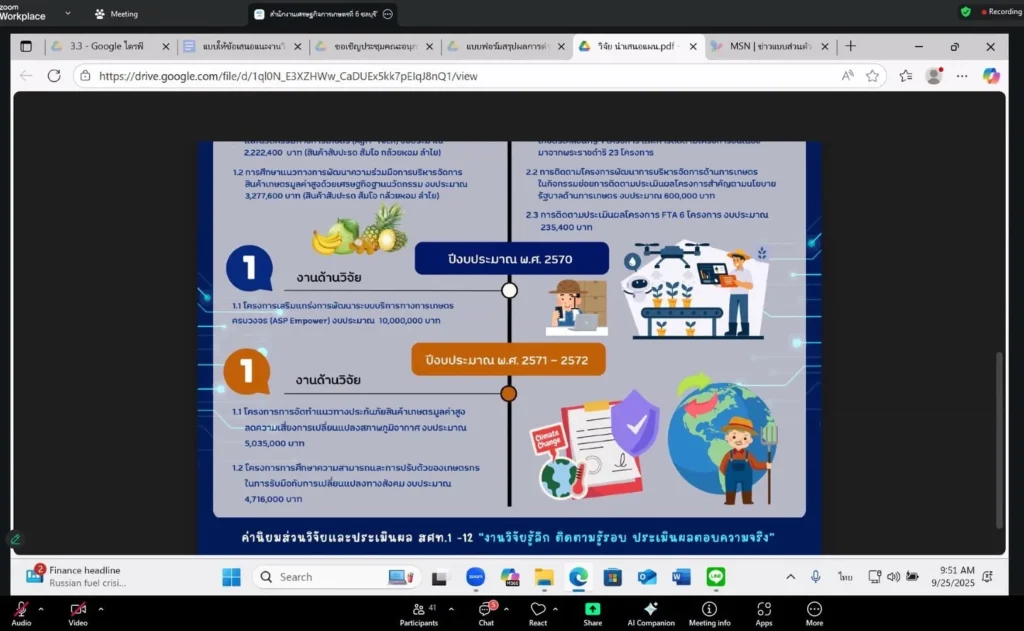Open the LINE app in taskbar
This screenshot has height=631, width=1024.
(x=715, y=577)
